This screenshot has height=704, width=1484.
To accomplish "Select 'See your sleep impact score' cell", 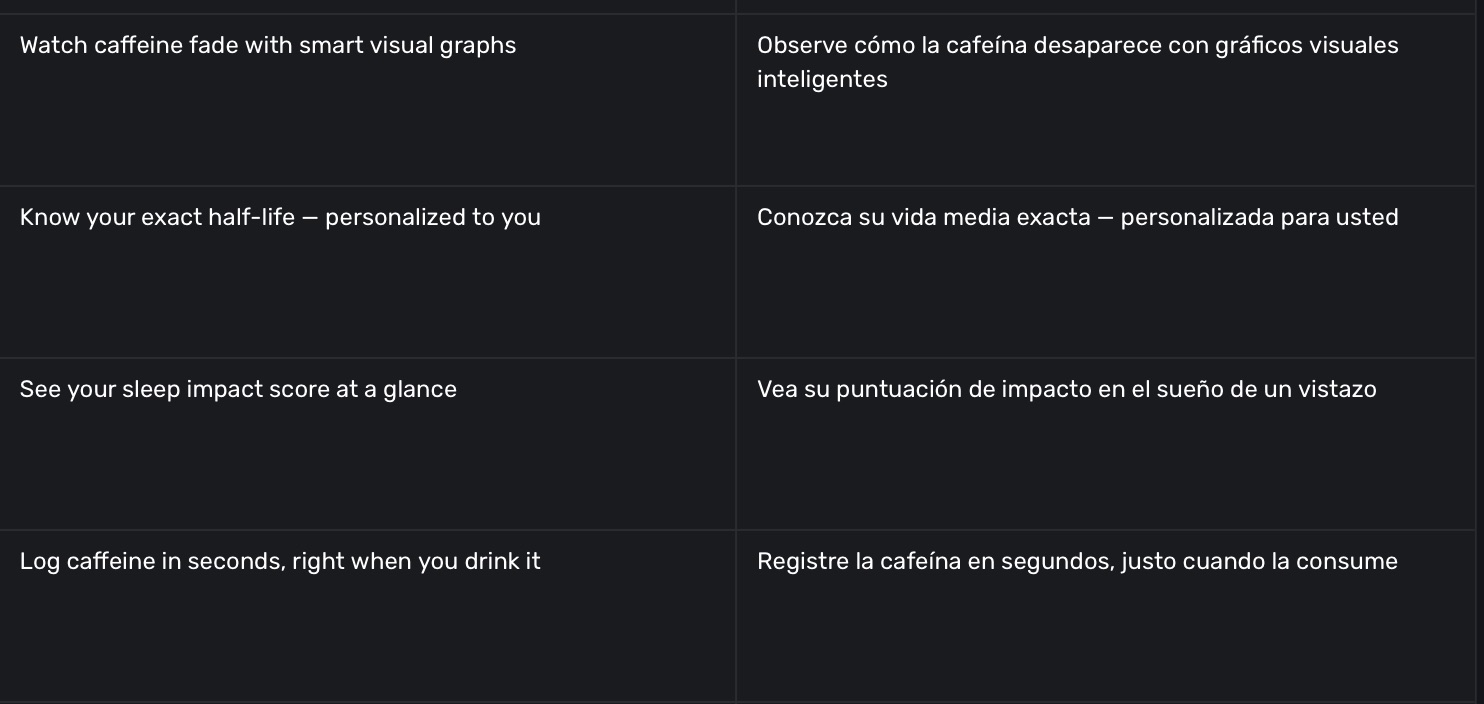I will (x=238, y=390).
